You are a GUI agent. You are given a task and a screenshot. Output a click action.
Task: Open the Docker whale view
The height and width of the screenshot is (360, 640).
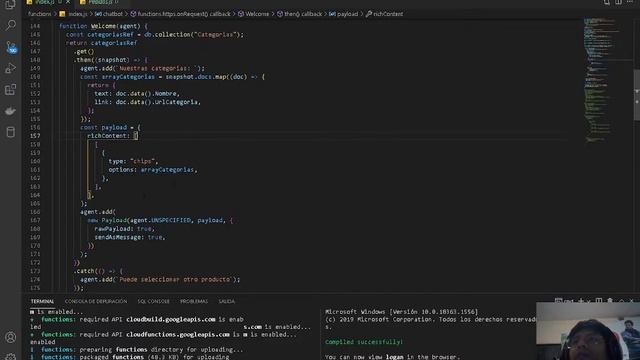[x=10, y=111]
